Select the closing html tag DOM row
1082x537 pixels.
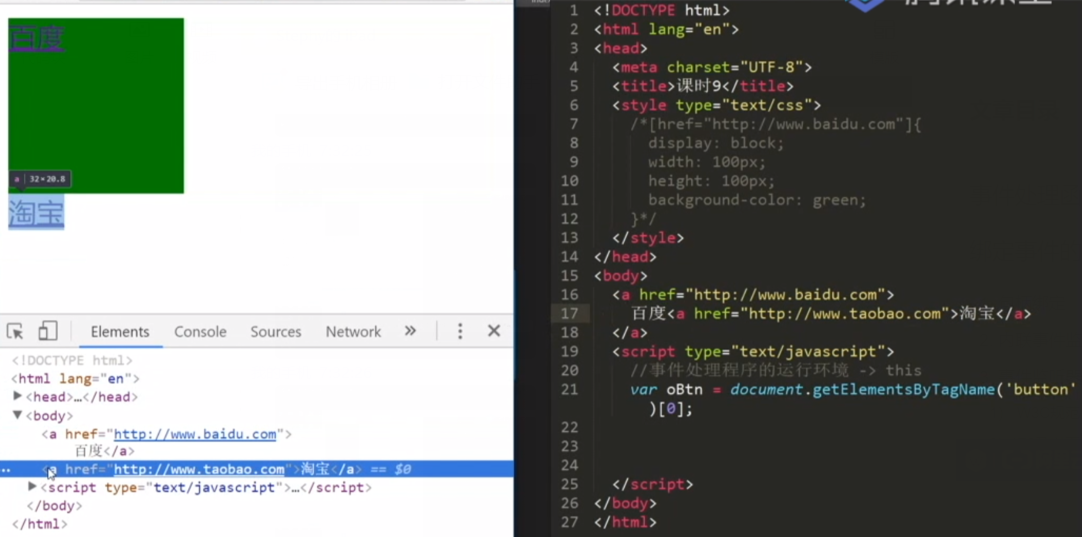39,524
